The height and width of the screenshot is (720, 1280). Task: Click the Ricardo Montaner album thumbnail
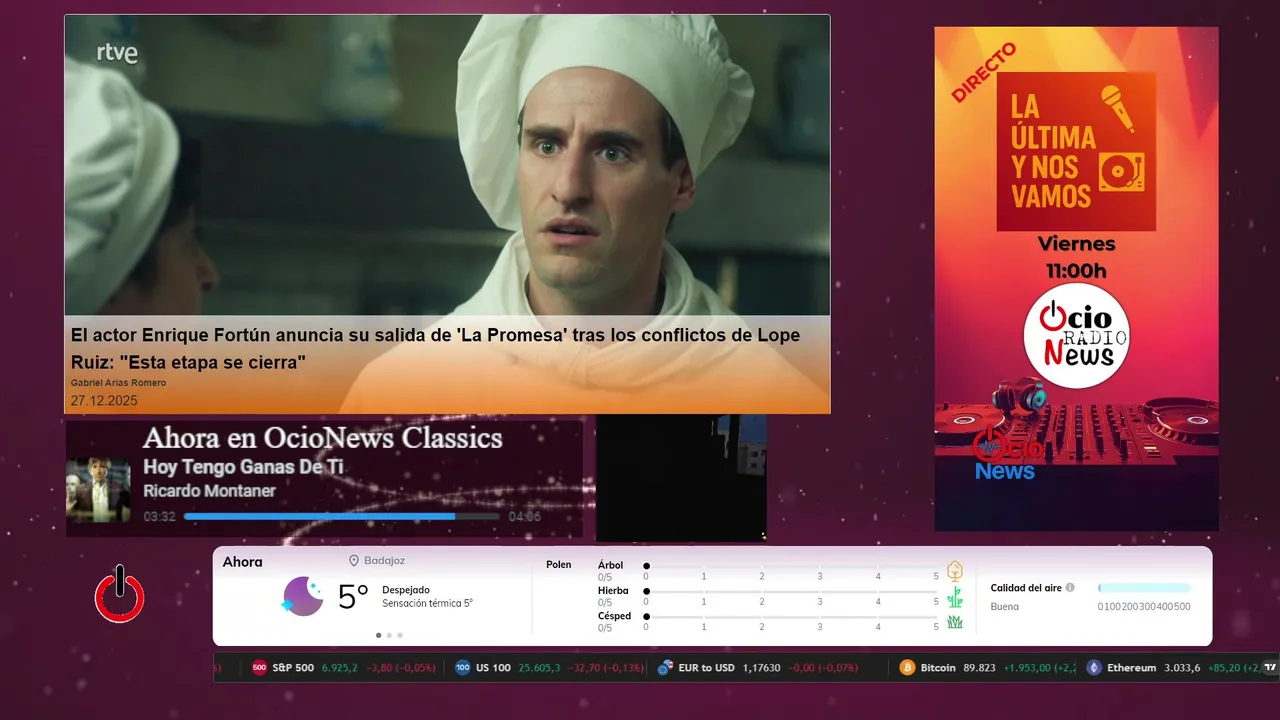click(98, 490)
